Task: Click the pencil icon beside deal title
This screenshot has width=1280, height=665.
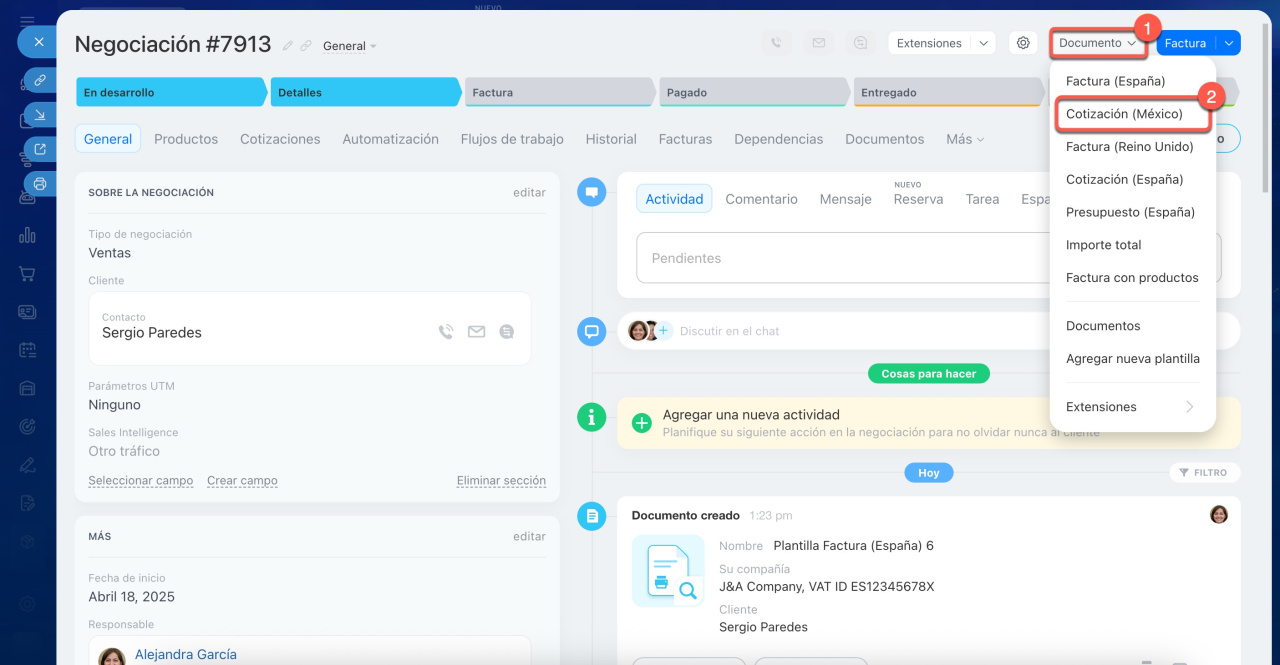Action: [x=288, y=46]
